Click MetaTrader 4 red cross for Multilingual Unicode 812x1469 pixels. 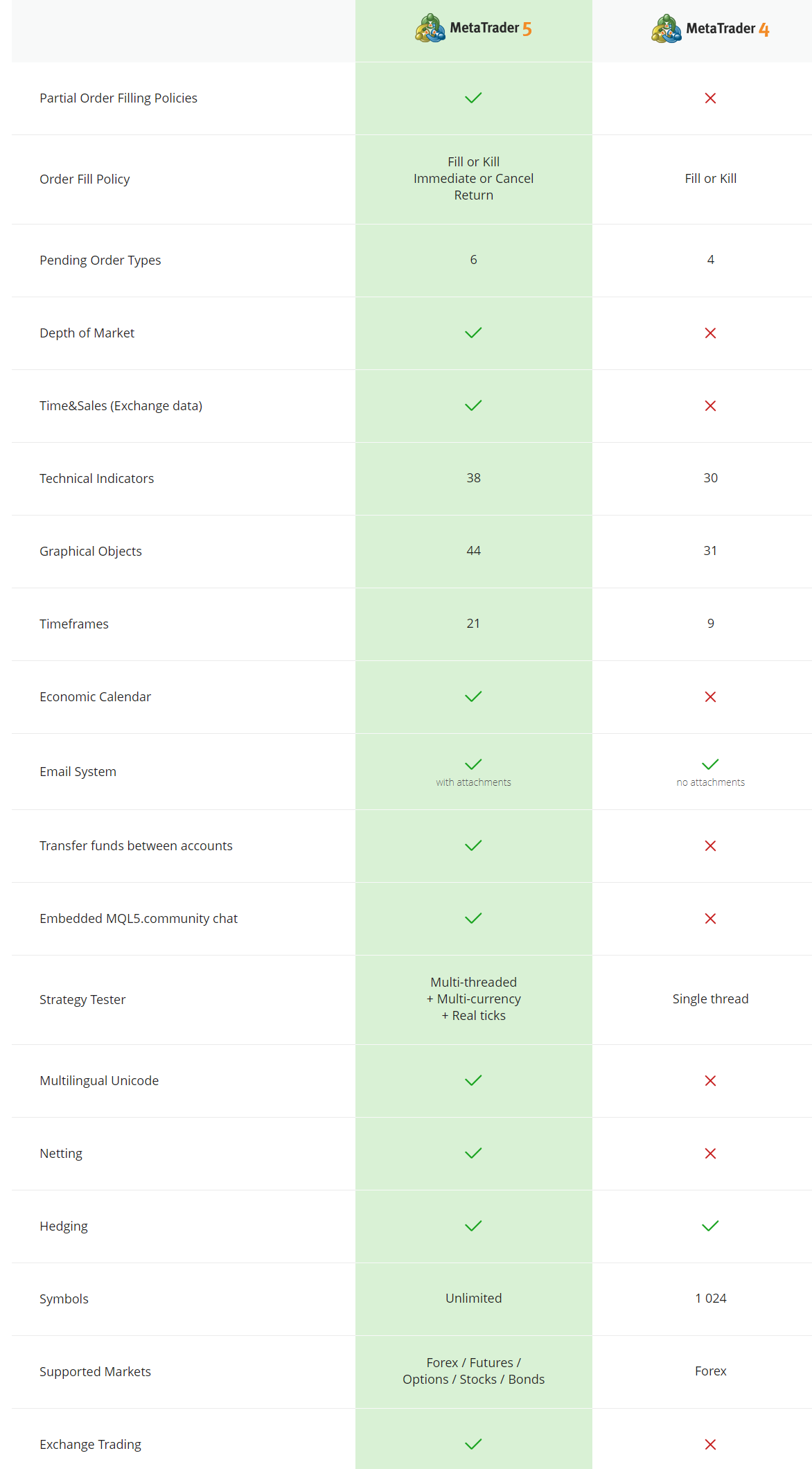(710, 1081)
